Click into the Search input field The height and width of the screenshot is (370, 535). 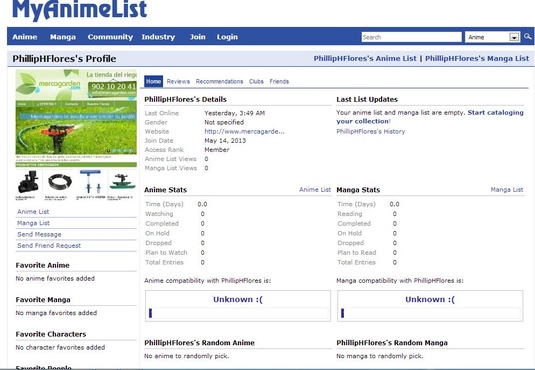pos(411,37)
